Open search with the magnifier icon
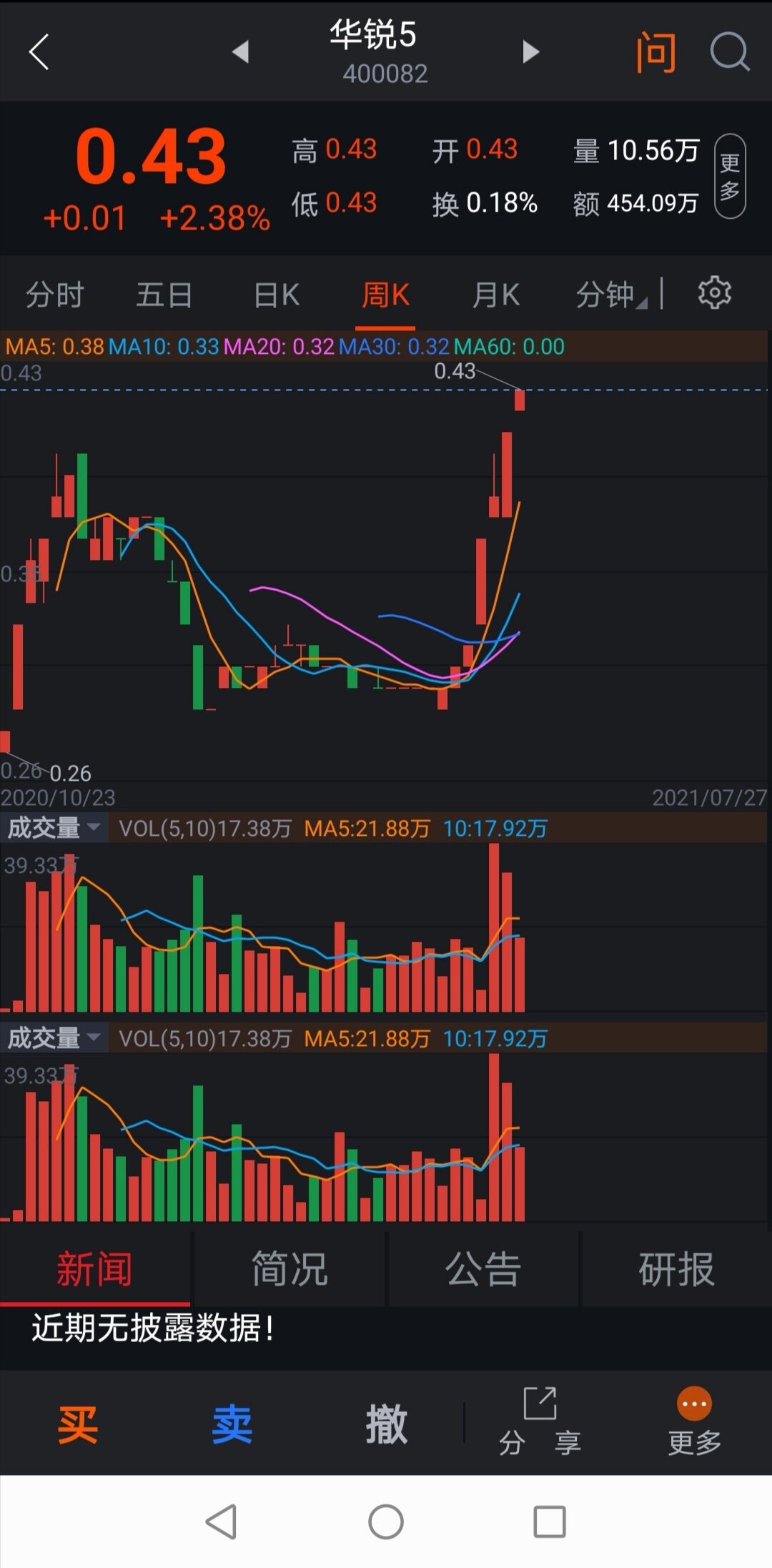Screen dimensions: 772x1568 coord(729,52)
